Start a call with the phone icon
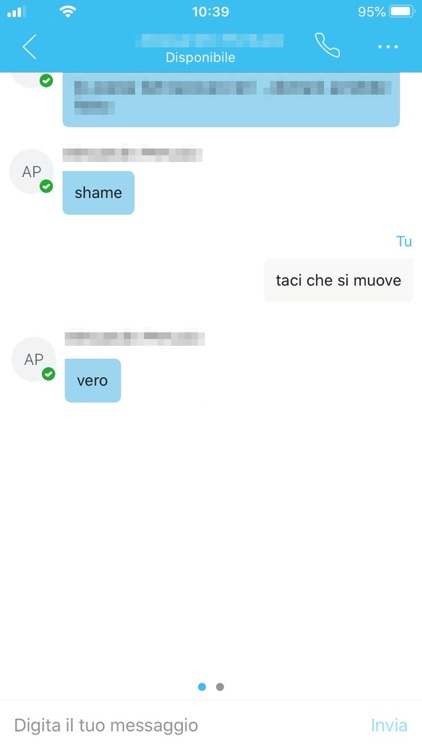 click(328, 46)
